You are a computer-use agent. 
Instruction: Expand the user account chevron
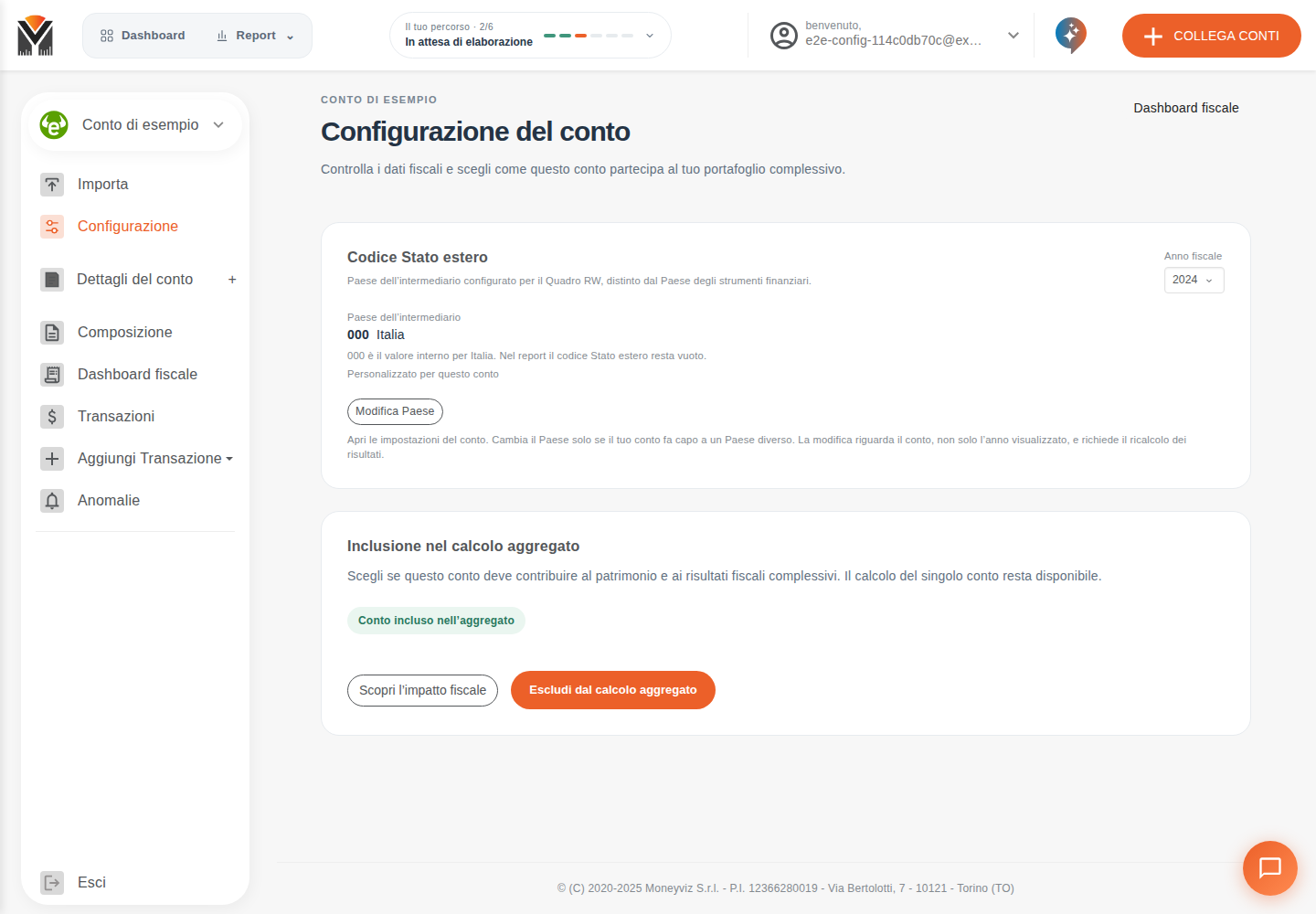coord(1014,36)
